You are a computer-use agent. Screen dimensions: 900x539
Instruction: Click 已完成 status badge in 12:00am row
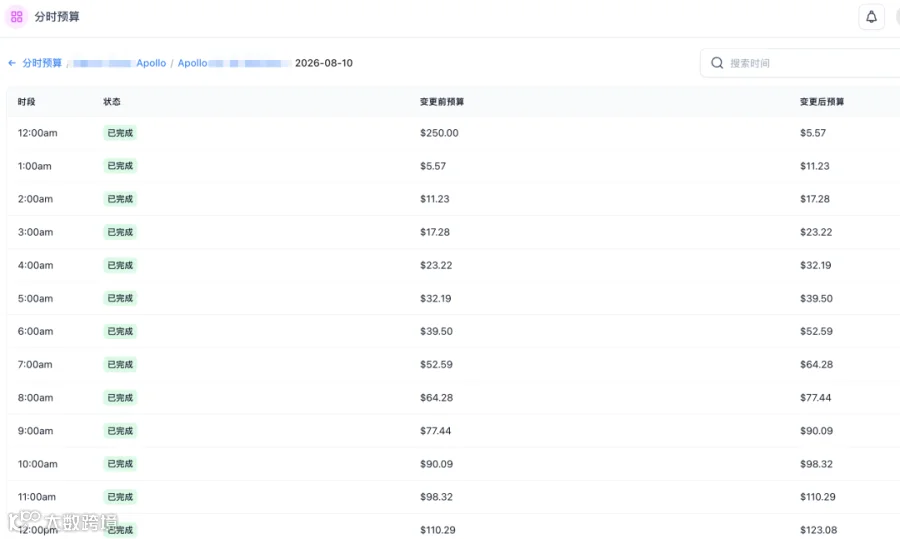pos(120,133)
